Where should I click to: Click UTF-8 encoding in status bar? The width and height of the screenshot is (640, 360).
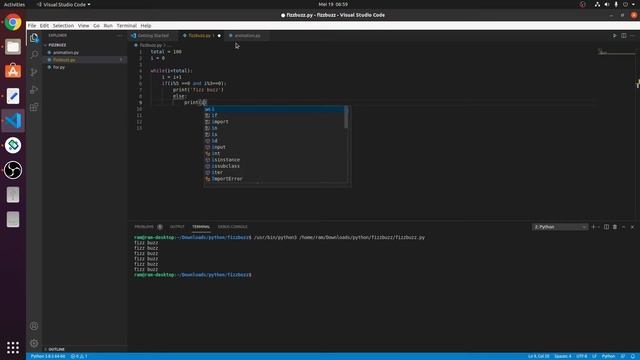click(x=582, y=356)
